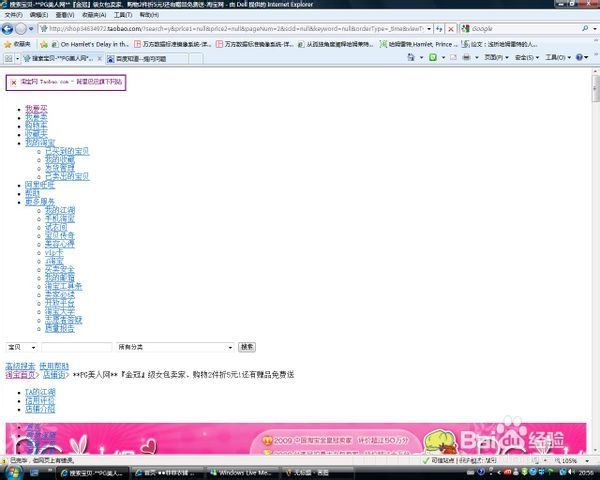Click the green feeds icon in command bar
Screen dimensions: 600x480
pyautogui.click(x=433, y=57)
